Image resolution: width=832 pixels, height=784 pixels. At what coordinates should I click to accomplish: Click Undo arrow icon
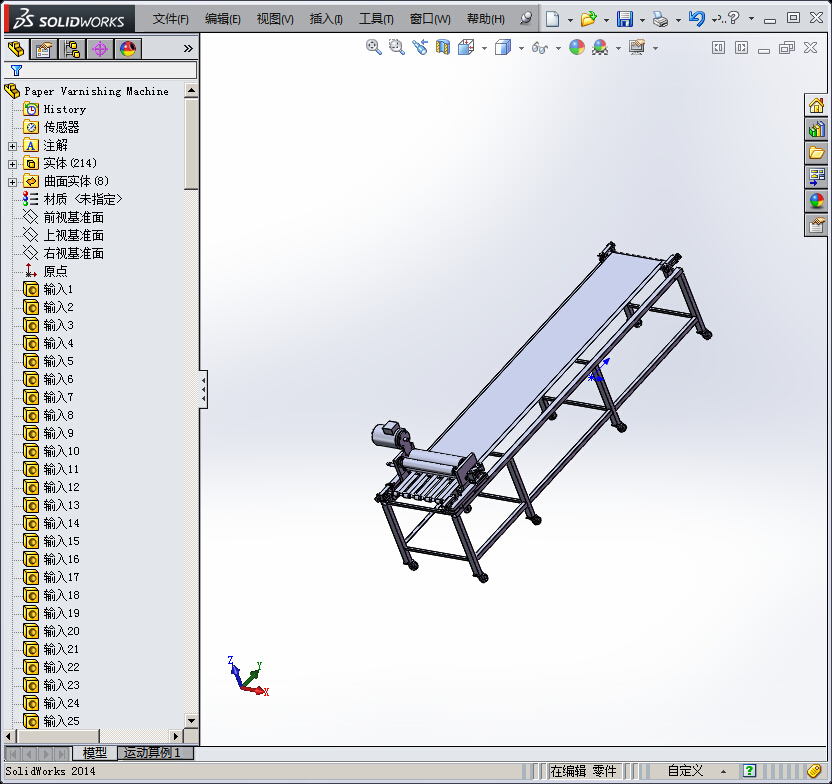tap(697, 19)
